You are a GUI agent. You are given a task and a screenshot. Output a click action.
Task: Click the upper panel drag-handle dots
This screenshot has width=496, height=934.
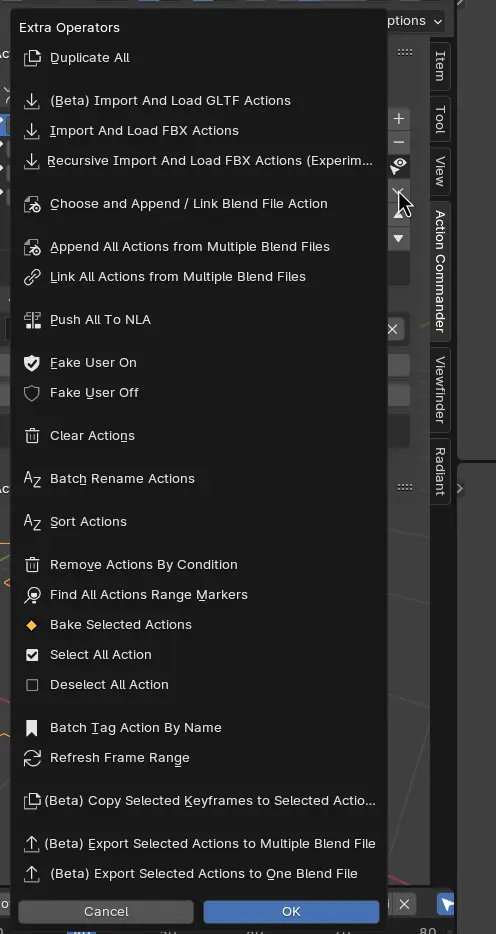[x=405, y=52]
